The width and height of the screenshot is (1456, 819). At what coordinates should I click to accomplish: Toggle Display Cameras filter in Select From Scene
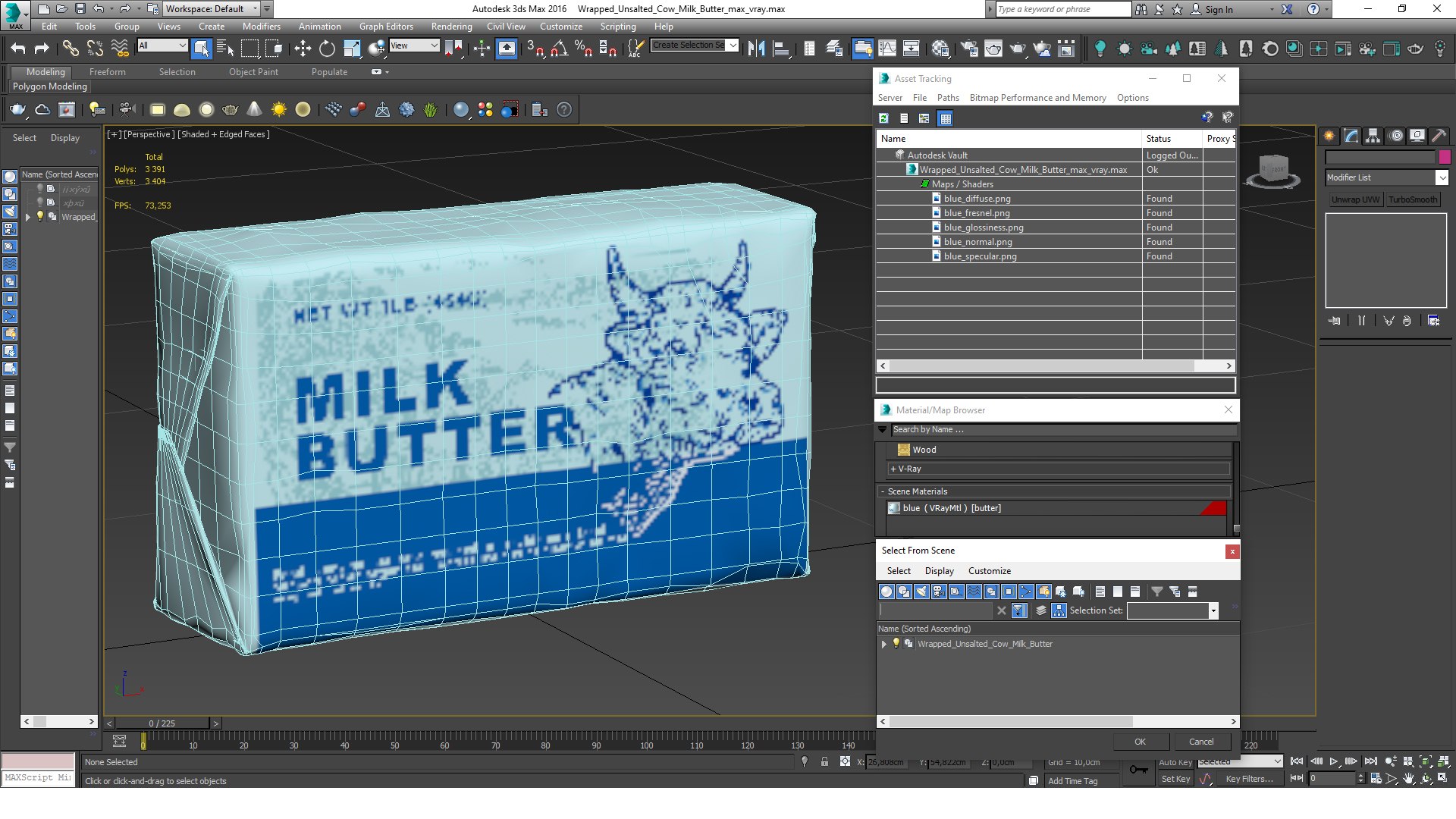coord(939,591)
